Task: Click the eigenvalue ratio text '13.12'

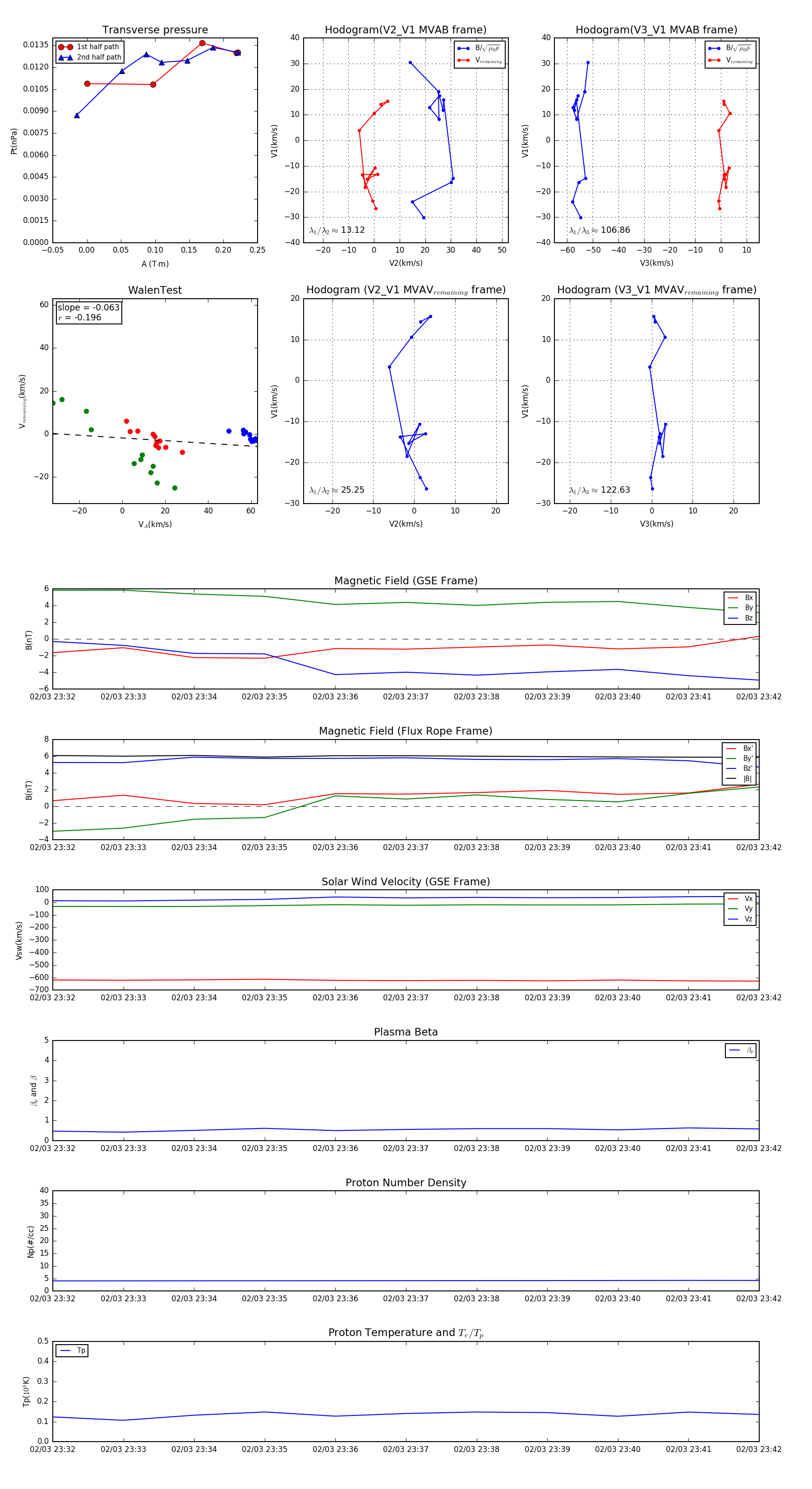Action: pyautogui.click(x=352, y=230)
